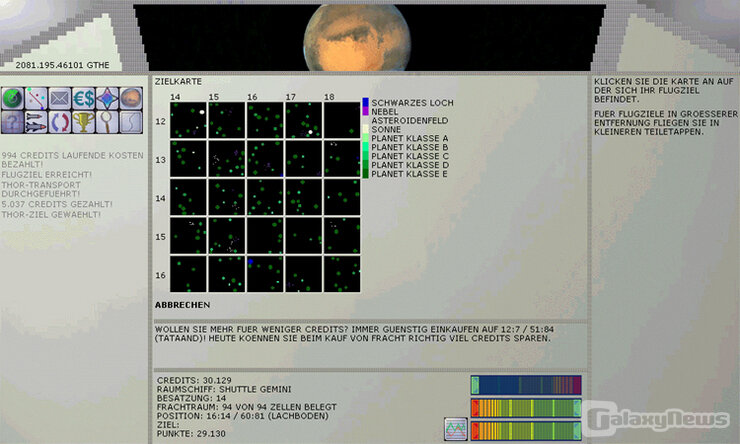This screenshot has width=740, height=444.
Task: Select map cell column 17 row 13
Action: click(x=303, y=159)
